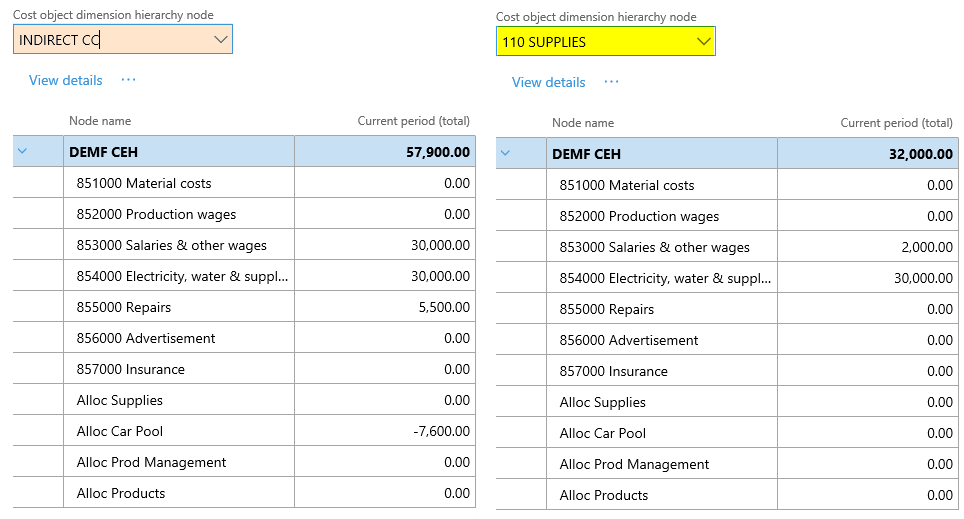Select 853000 Salaries & other wages in left grid
Screen dimensions: 964x519
pyautogui.click(x=171, y=245)
